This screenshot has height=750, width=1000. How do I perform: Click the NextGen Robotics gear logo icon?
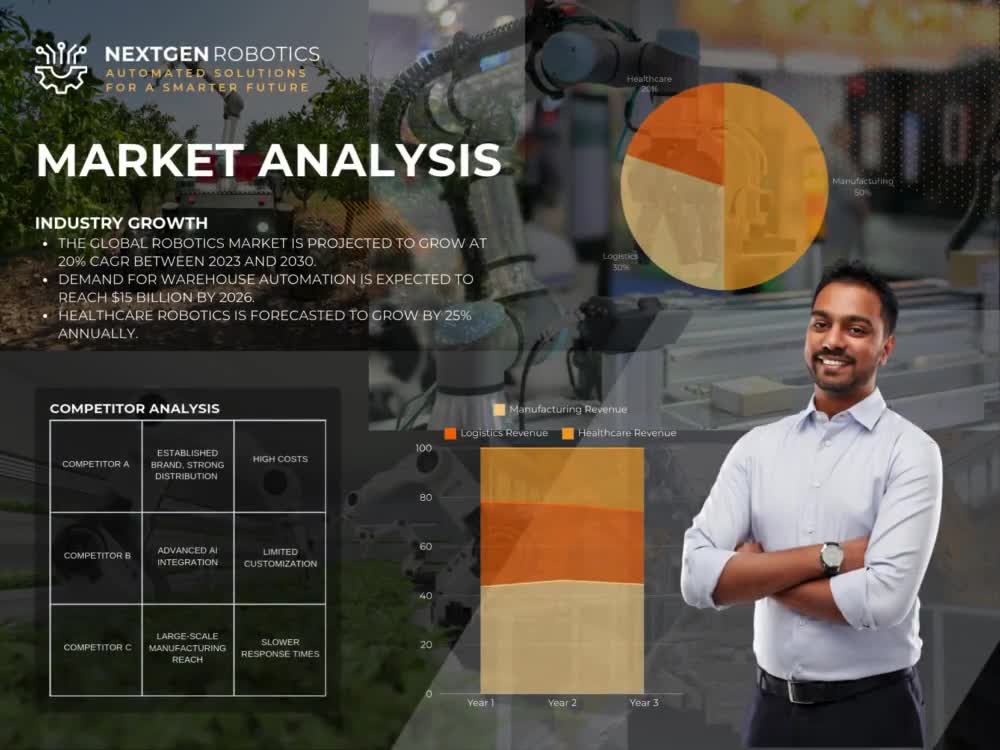tap(61, 68)
